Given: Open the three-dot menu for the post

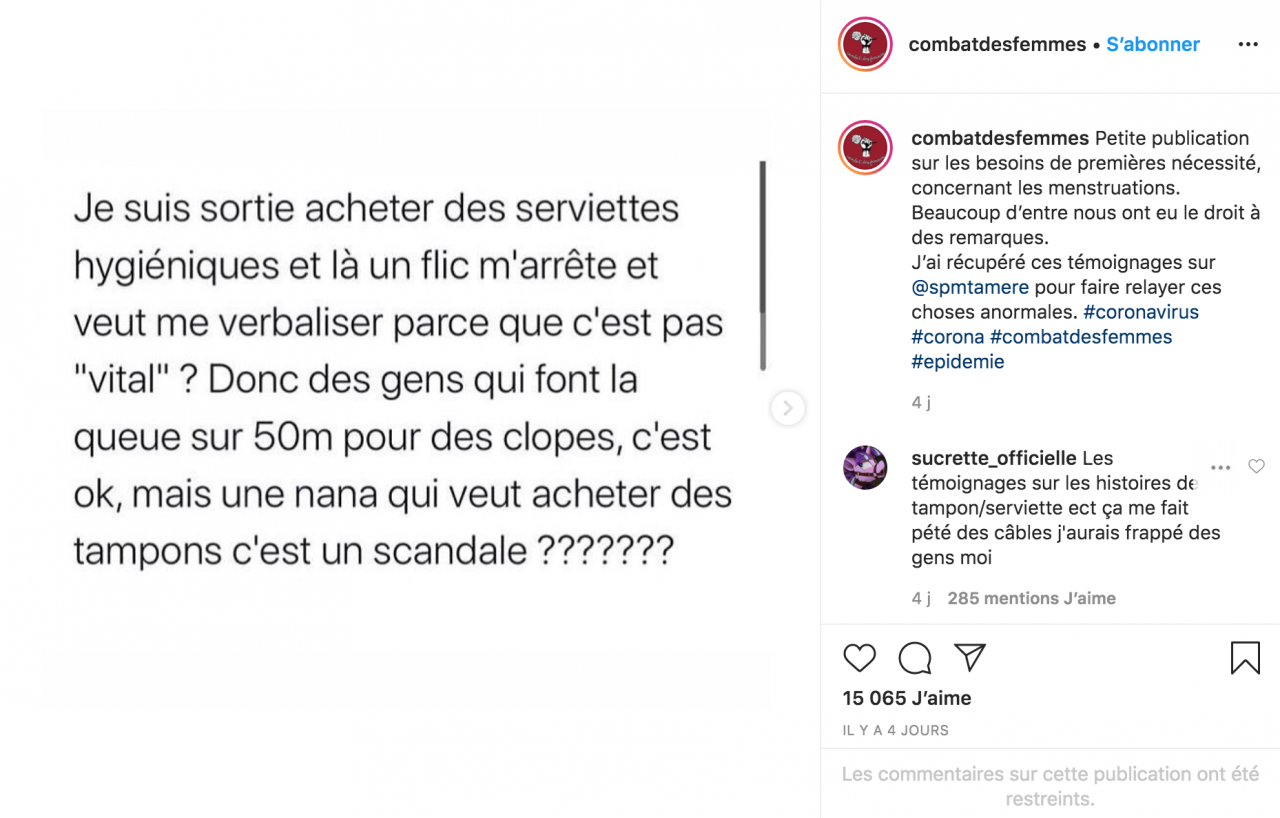Looking at the screenshot, I should click(1247, 44).
